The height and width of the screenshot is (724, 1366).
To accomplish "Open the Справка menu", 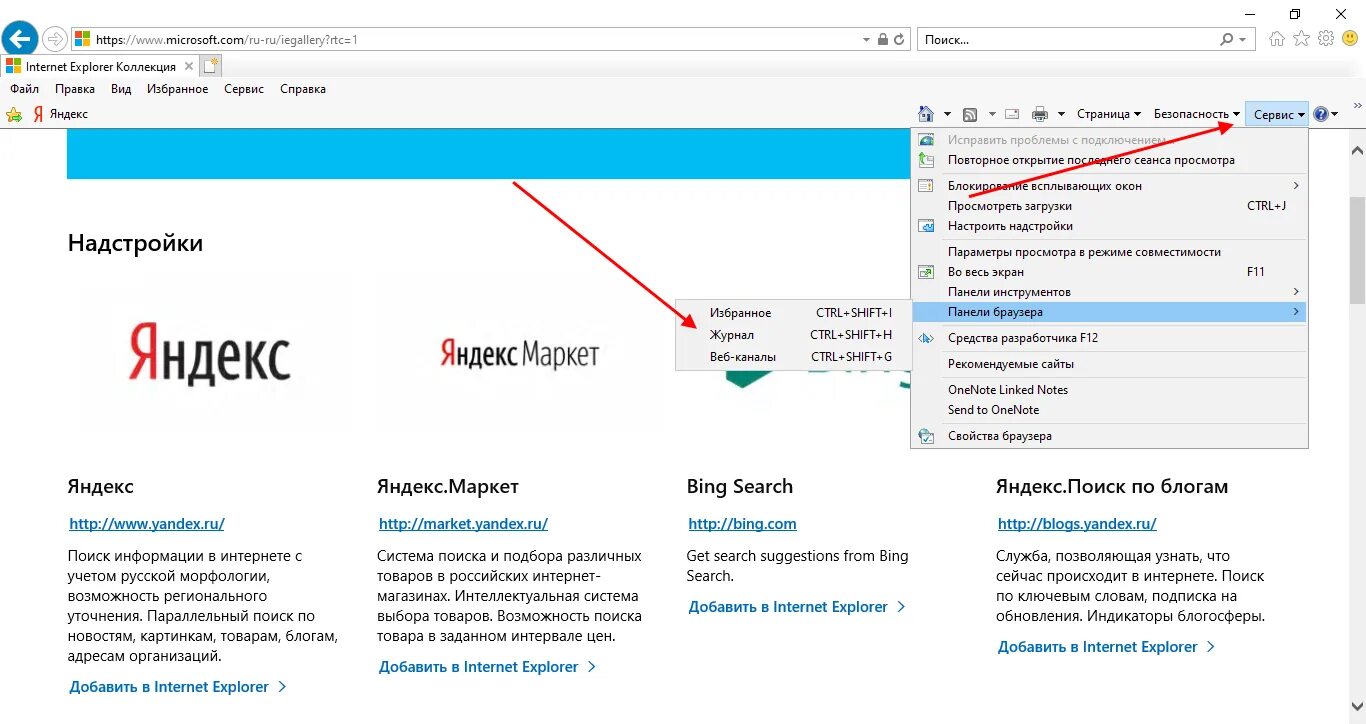I will [x=303, y=89].
